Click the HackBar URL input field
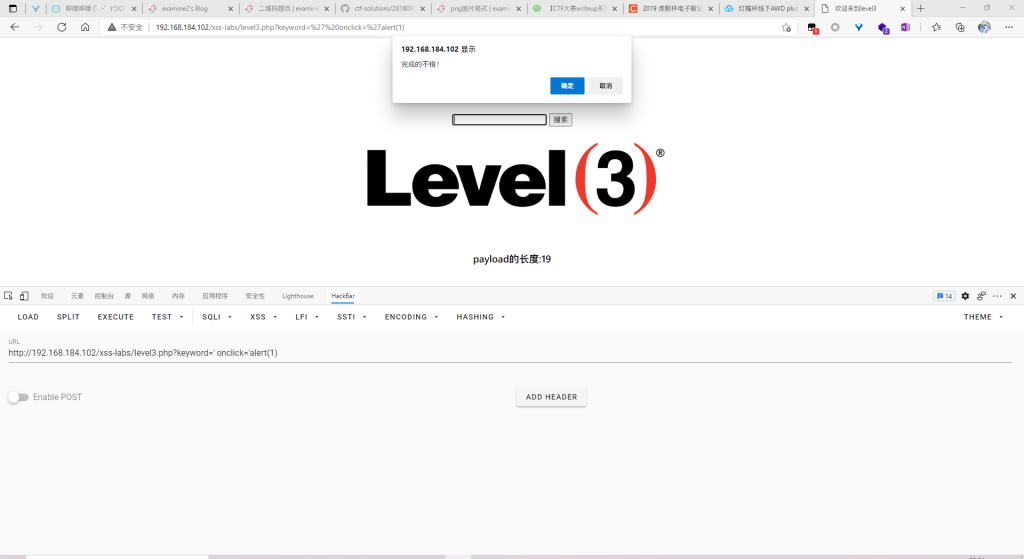Screen dimensions: 1024x559 pyautogui.click(x=510, y=353)
